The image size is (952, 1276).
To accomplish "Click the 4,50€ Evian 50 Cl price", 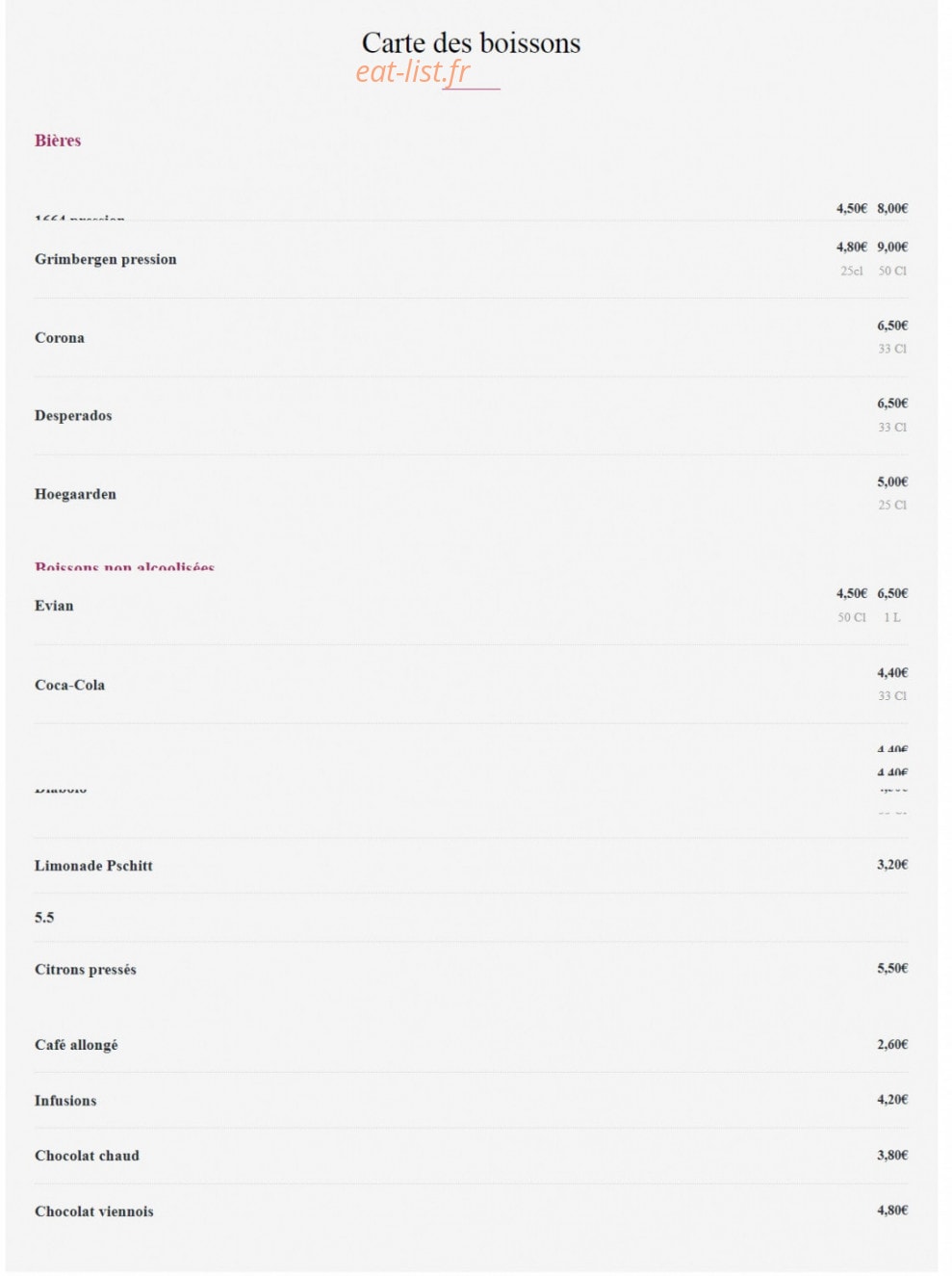I will 852,594.
